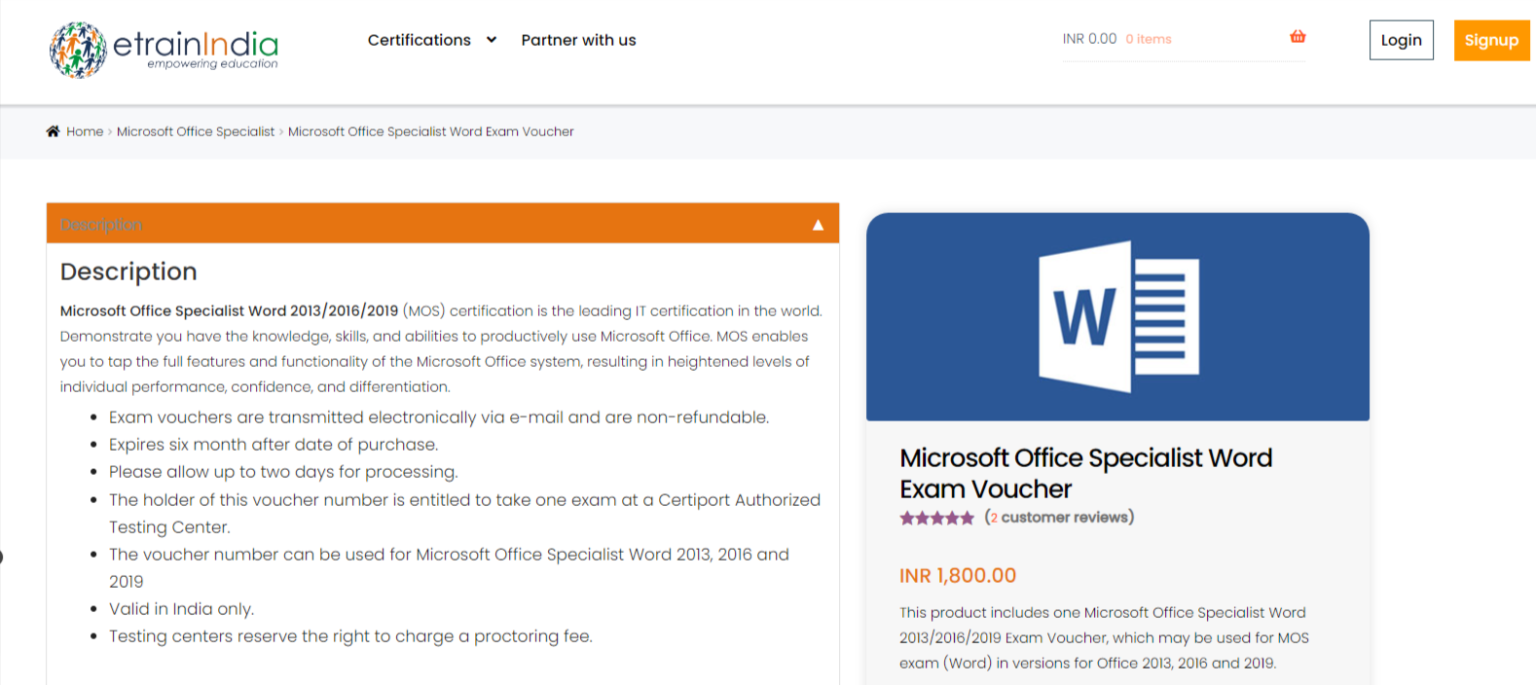Click the INR 1,800.00 price text
1536x685 pixels.
[957, 575]
